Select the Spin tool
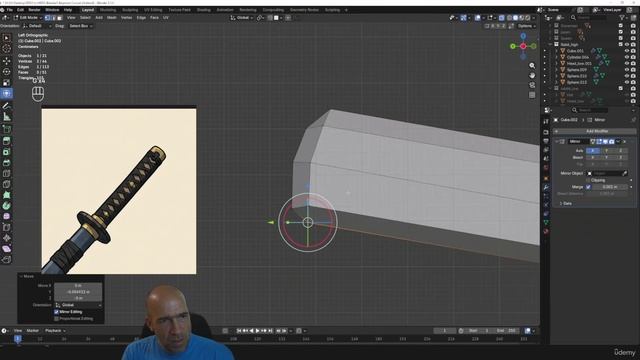640x360 pixels. (7, 206)
